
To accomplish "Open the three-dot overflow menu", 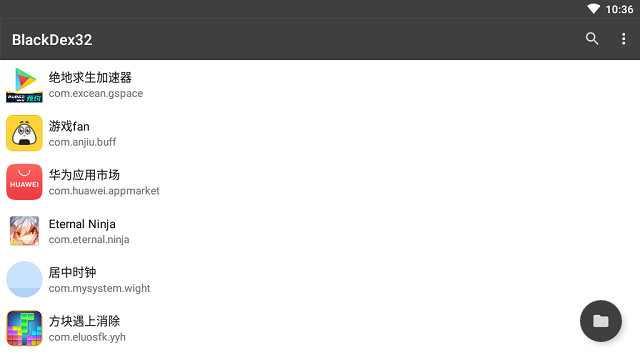I will 623,39.
